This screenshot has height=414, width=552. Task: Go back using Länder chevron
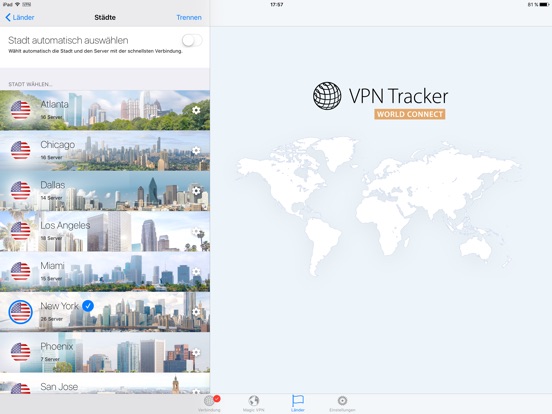[20, 17]
